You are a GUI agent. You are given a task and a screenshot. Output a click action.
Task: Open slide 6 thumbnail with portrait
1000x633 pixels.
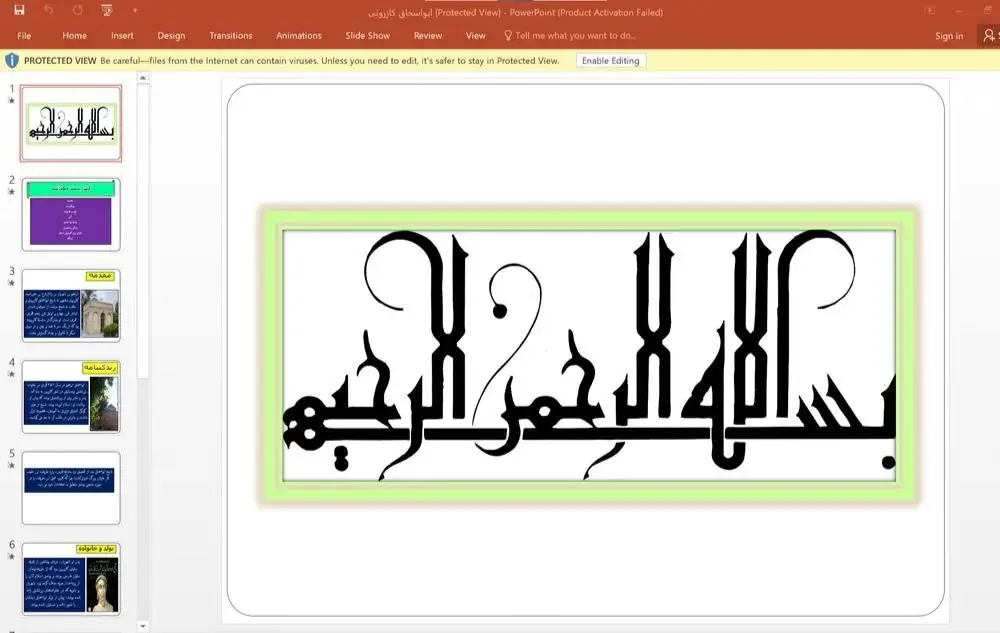tap(71, 579)
